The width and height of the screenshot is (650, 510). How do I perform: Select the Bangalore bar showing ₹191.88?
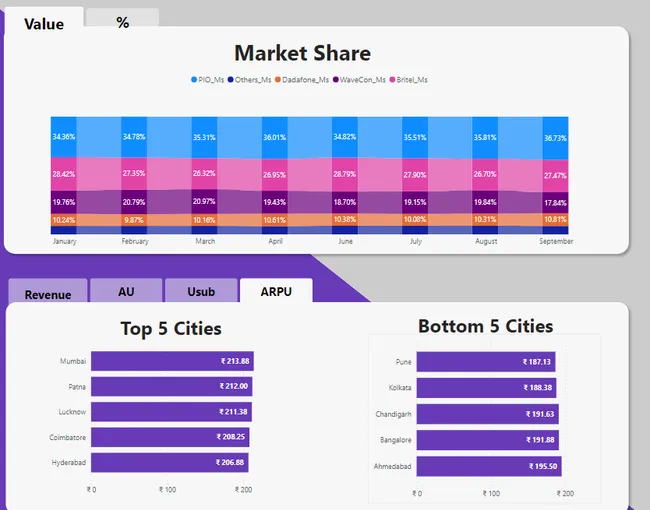488,440
